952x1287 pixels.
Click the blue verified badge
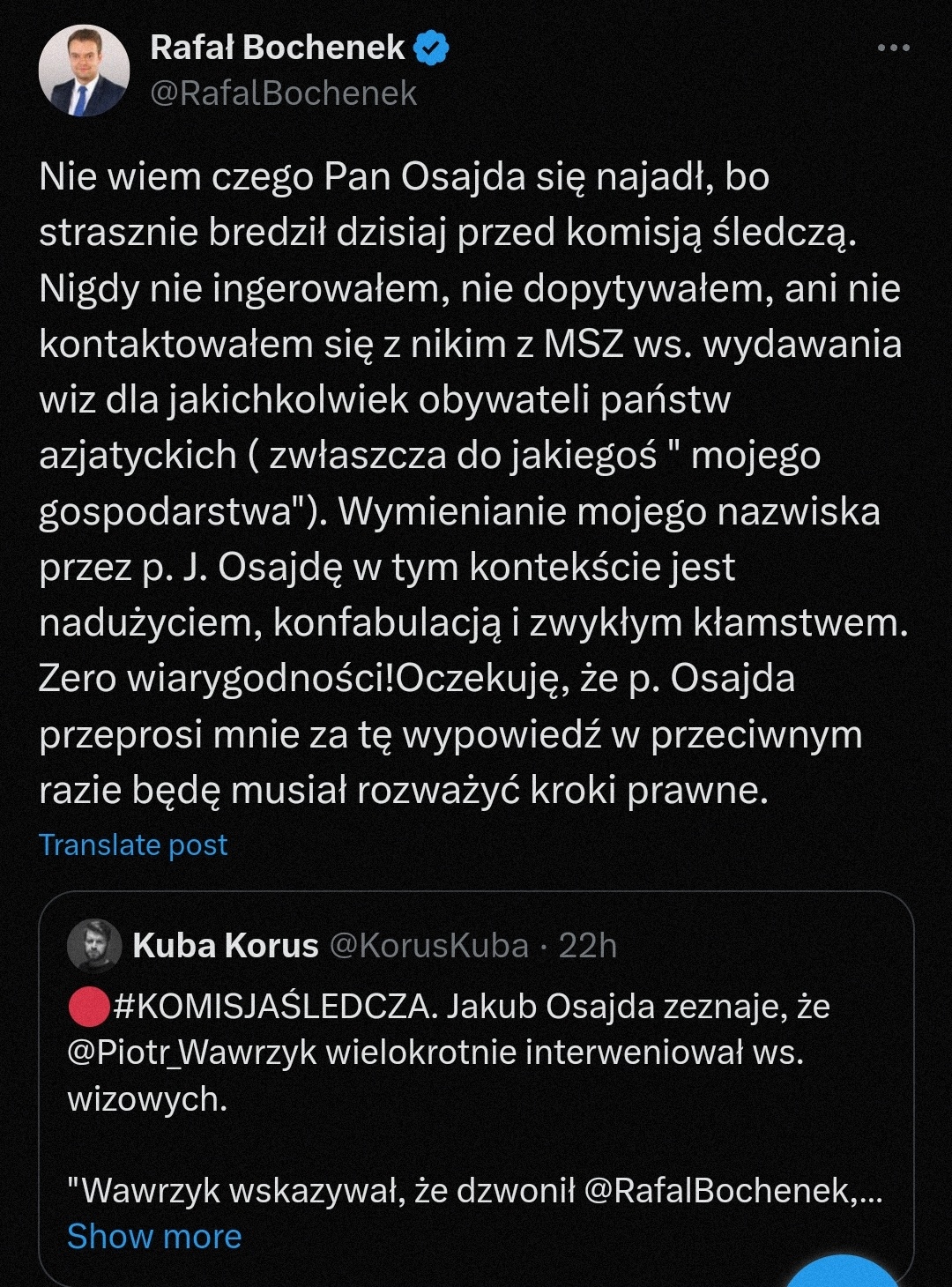coord(432,48)
